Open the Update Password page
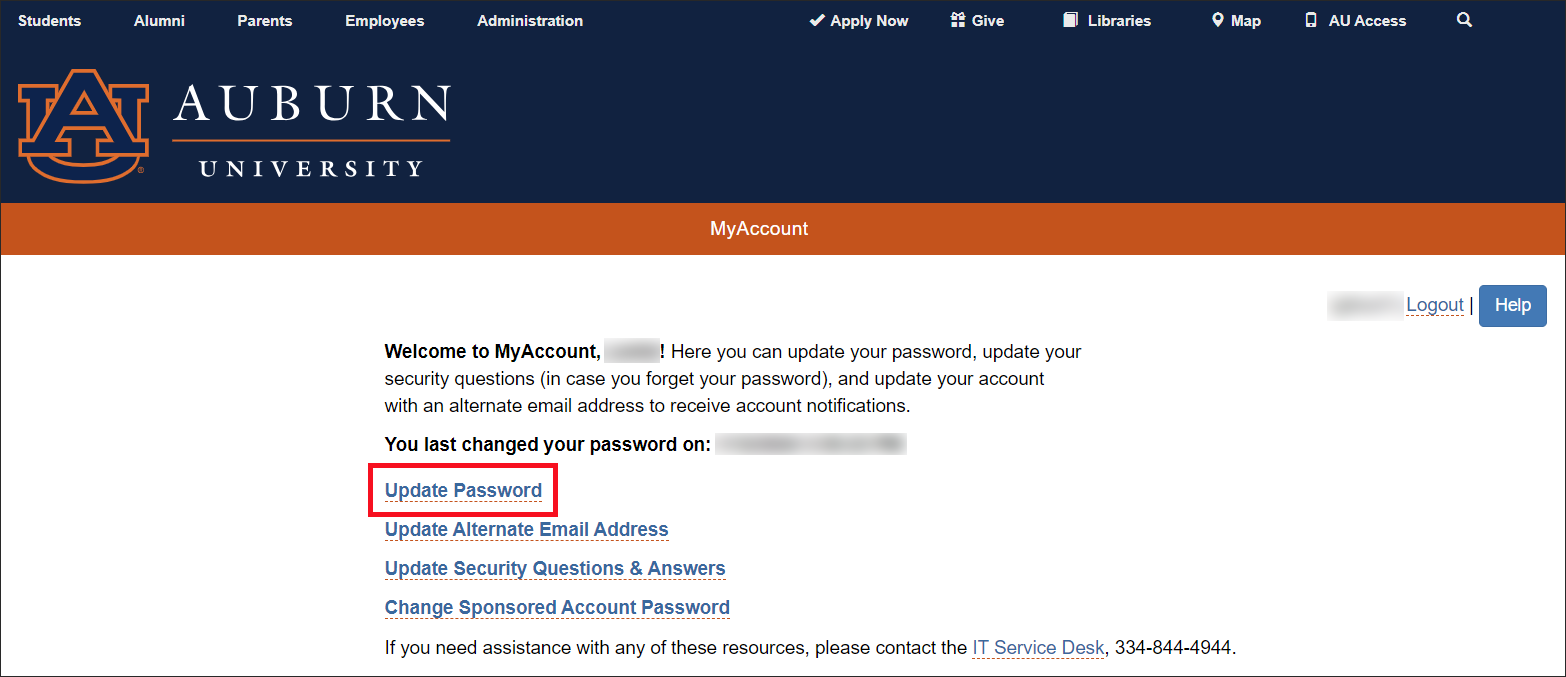Screen dimensions: 1566x677 (462, 490)
